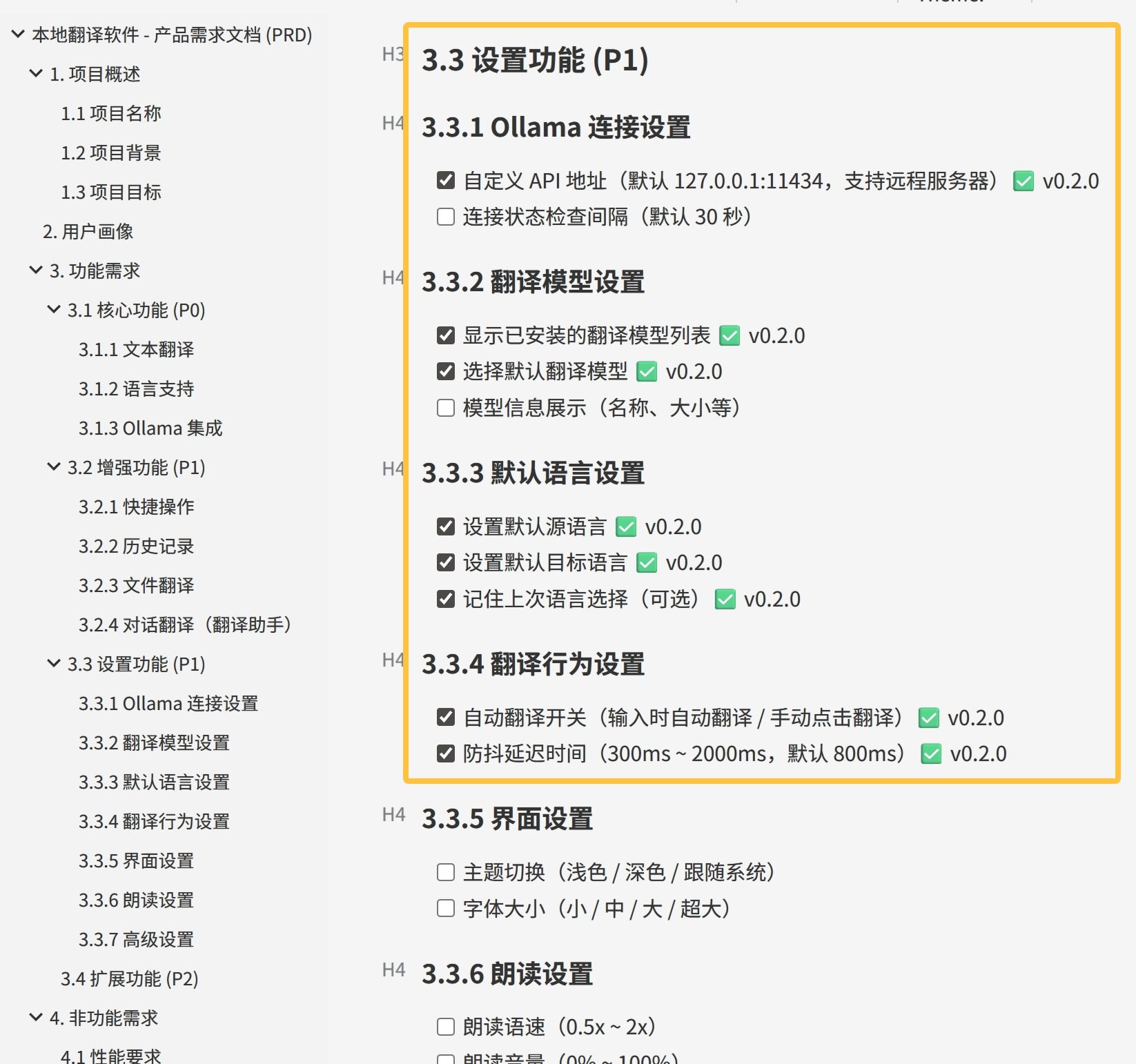The width and height of the screenshot is (1136, 1064).
Task: Click the H4 marker beside 3.3.3 默认语言设置
Action: tap(393, 469)
